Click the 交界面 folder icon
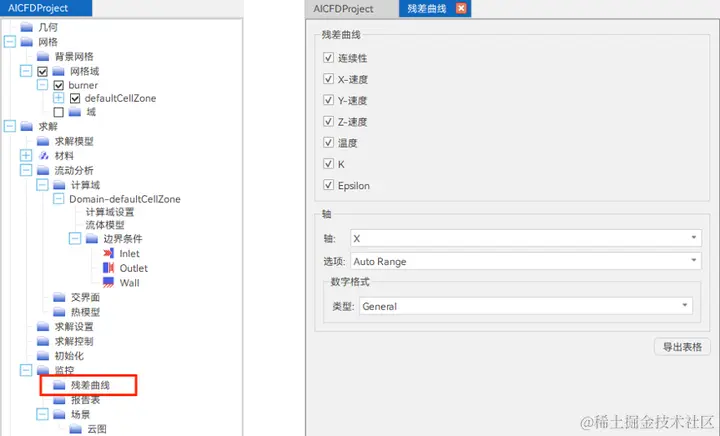Viewport: 720px width, 436px height. 59,297
